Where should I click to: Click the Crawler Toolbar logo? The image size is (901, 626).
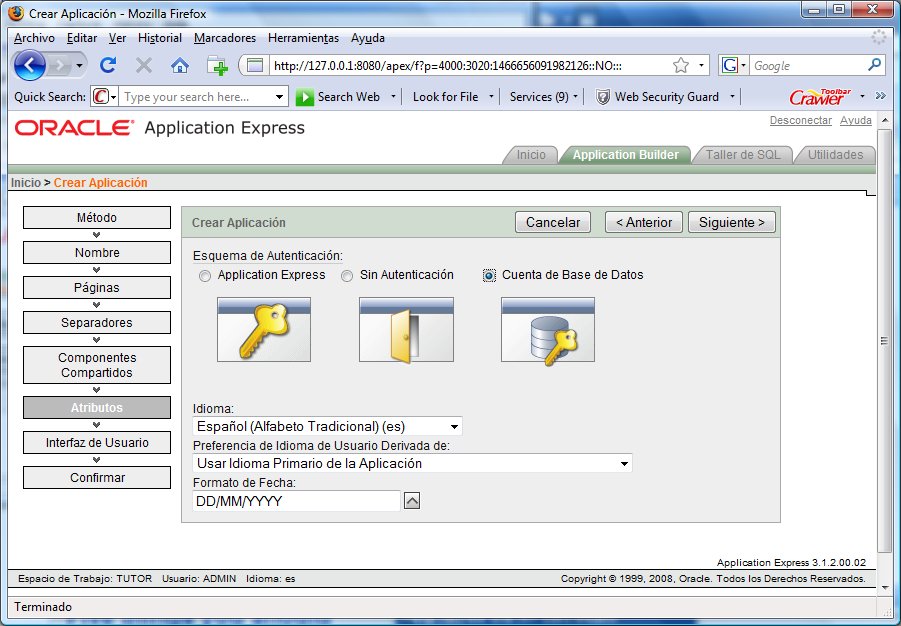pyautogui.click(x=820, y=97)
